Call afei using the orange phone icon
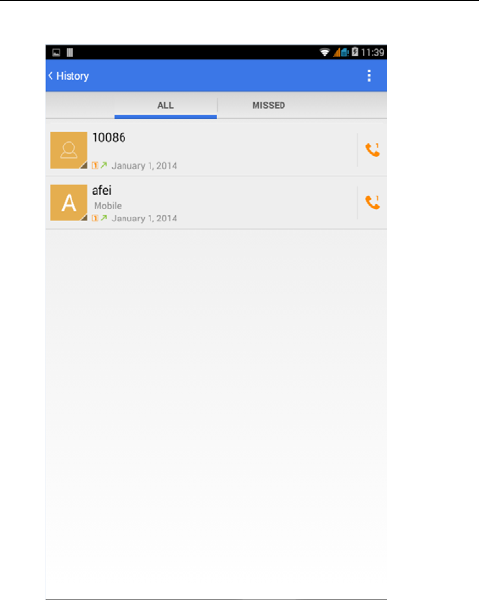 tap(372, 202)
